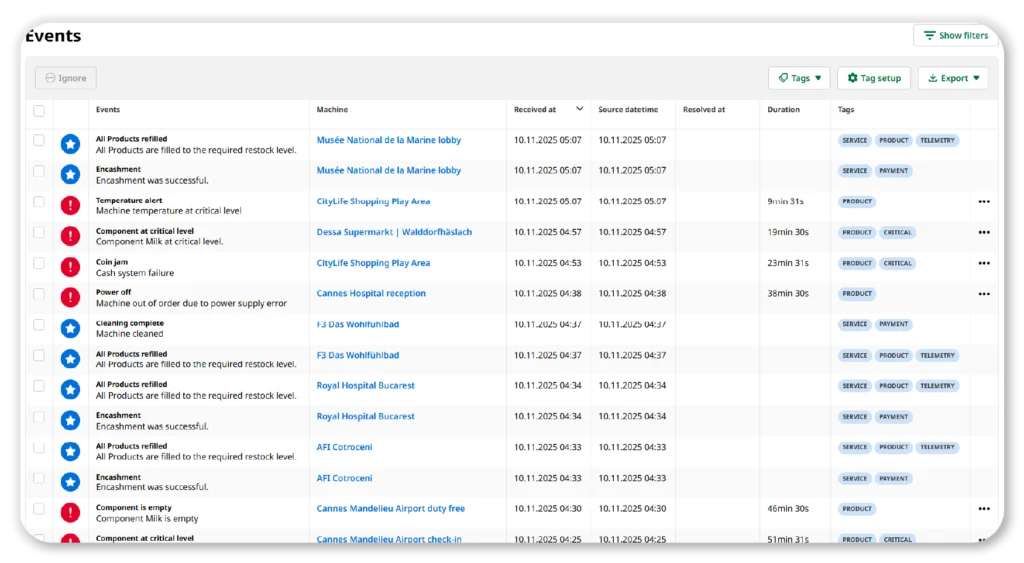Click the red alert icon for Temperature alert
This screenshot has width=1024, height=563.
pyautogui.click(x=70, y=205)
